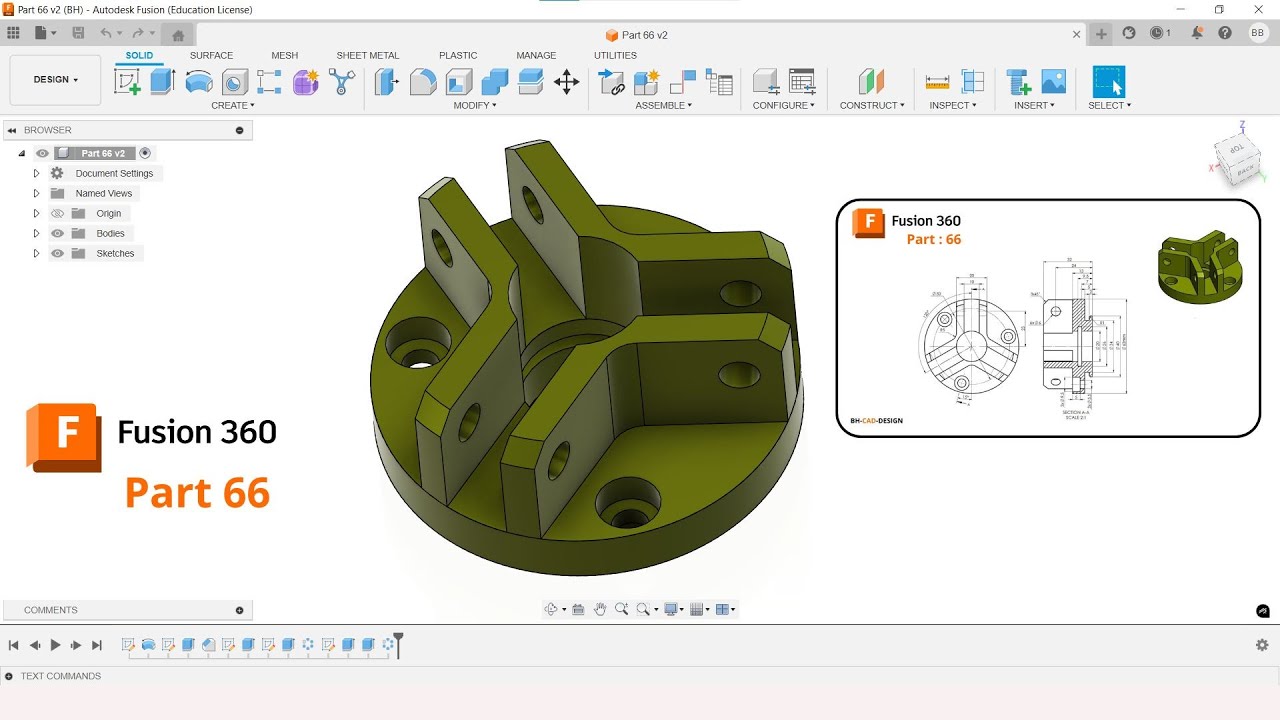
Task: Select the Fillet tool
Action: [423, 82]
